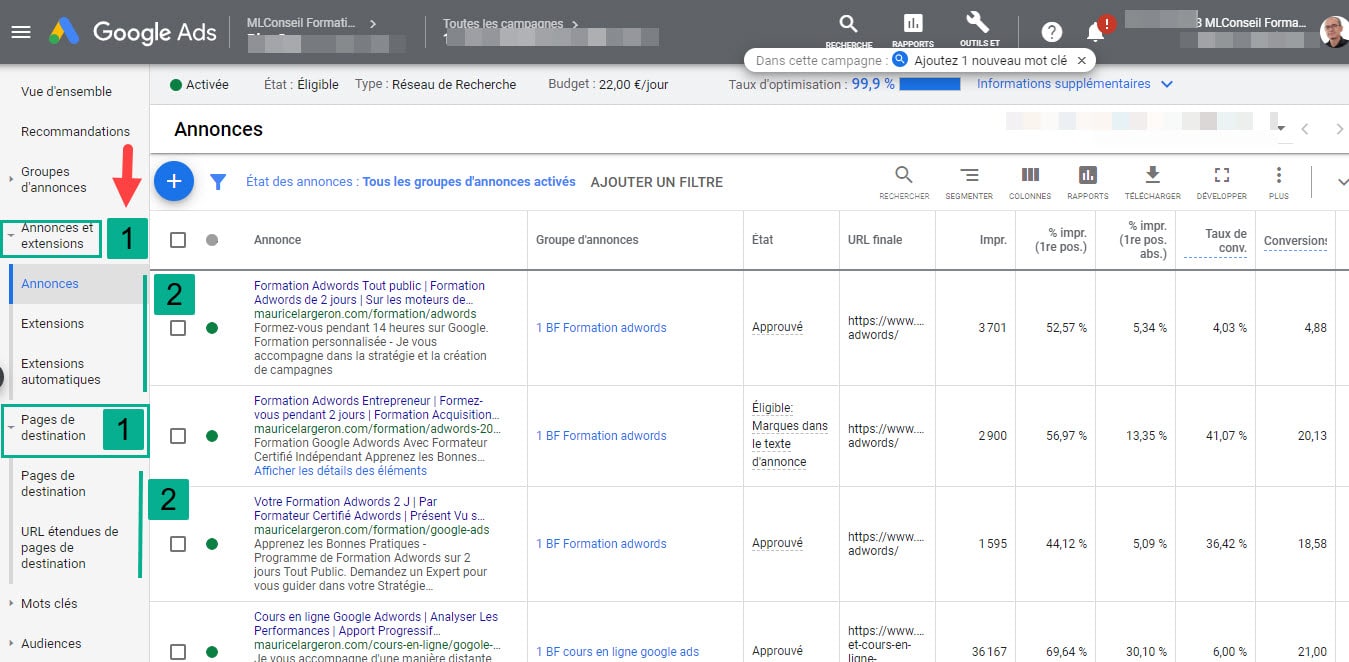Open ad group link in 'Formation Adwords Tout public' row
This screenshot has width=1349, height=662.
coord(601,328)
